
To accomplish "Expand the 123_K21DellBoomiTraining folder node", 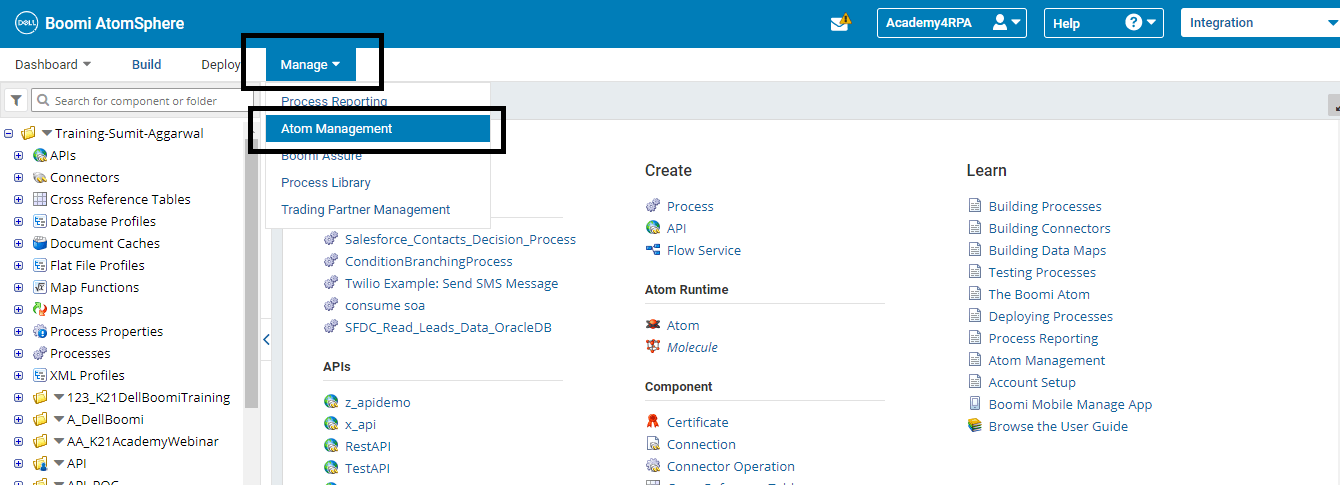I will pos(18,397).
